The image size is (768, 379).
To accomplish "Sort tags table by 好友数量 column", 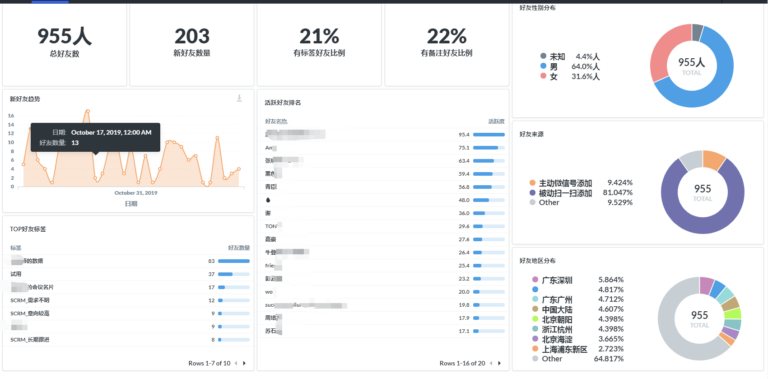I will point(239,248).
